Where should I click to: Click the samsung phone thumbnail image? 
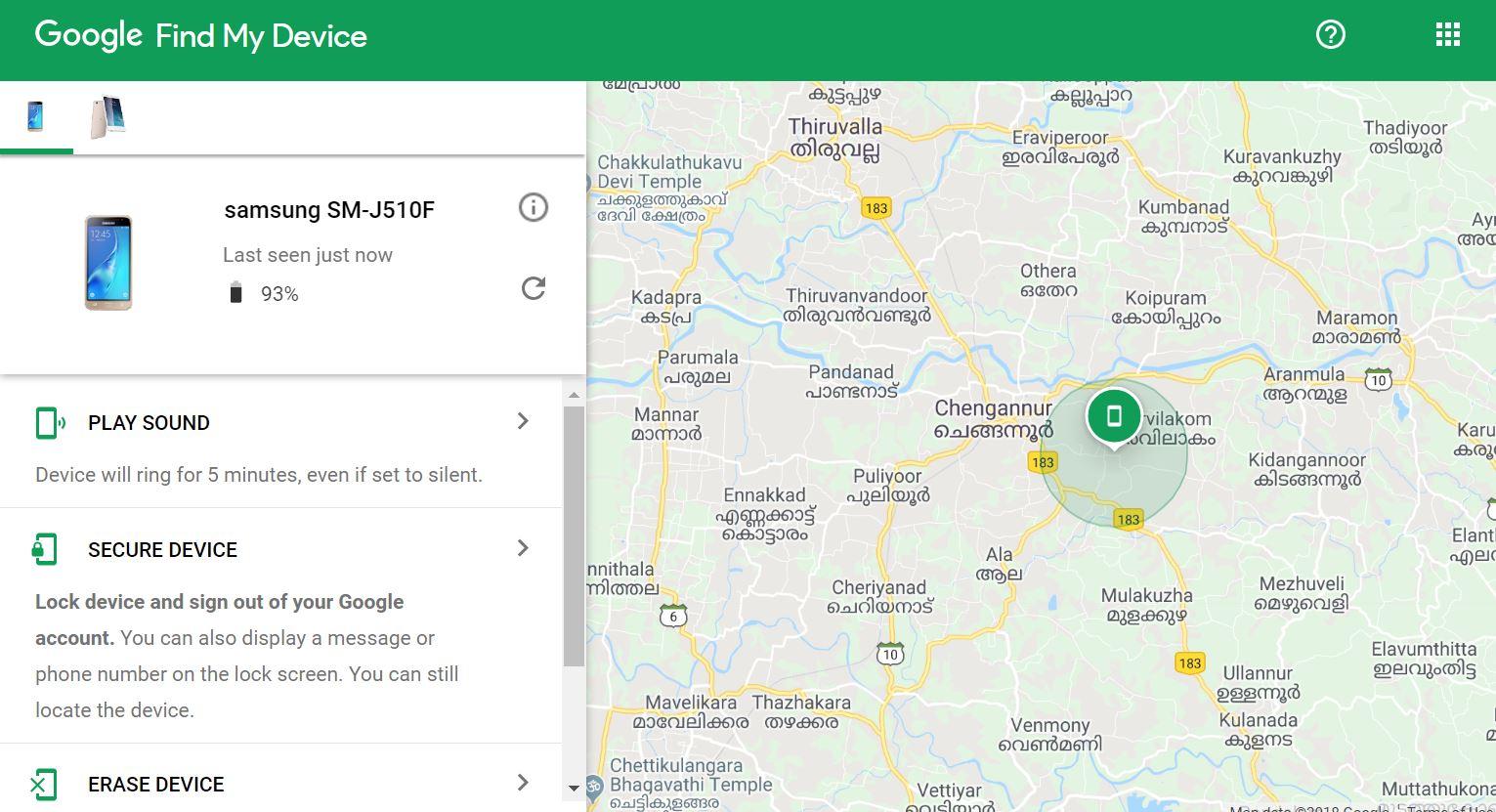tap(107, 263)
